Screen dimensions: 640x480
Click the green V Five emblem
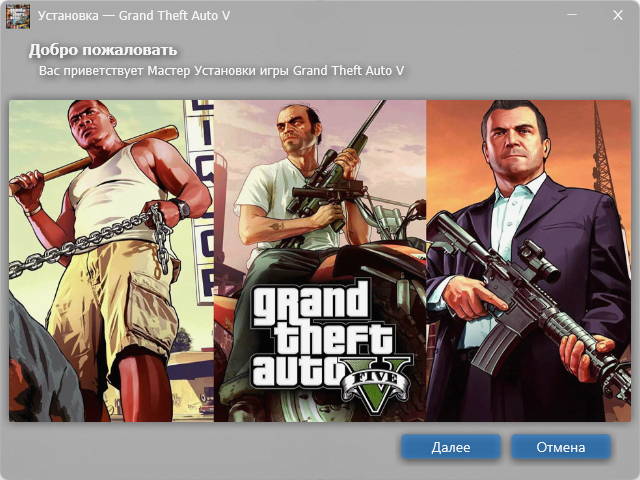pyautogui.click(x=375, y=384)
